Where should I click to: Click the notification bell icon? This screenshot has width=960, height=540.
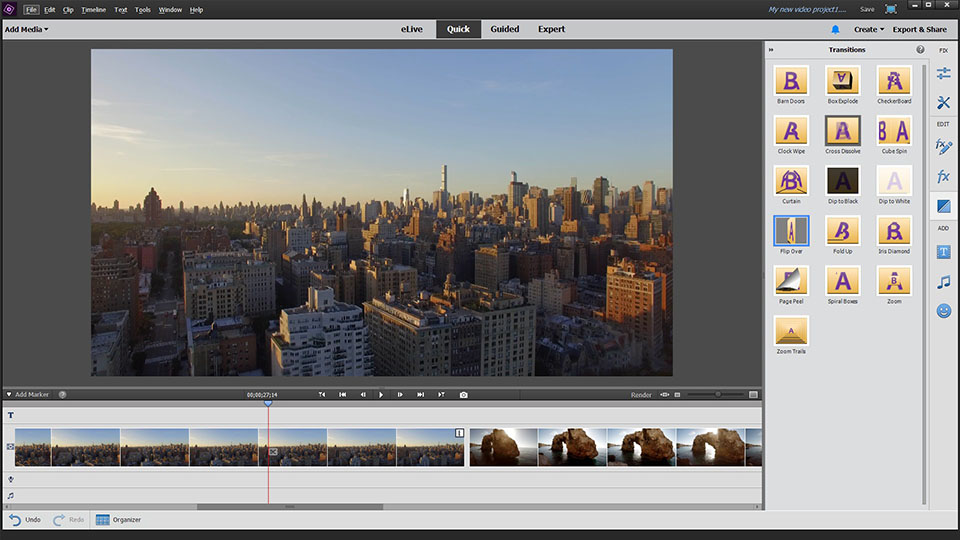click(x=835, y=30)
